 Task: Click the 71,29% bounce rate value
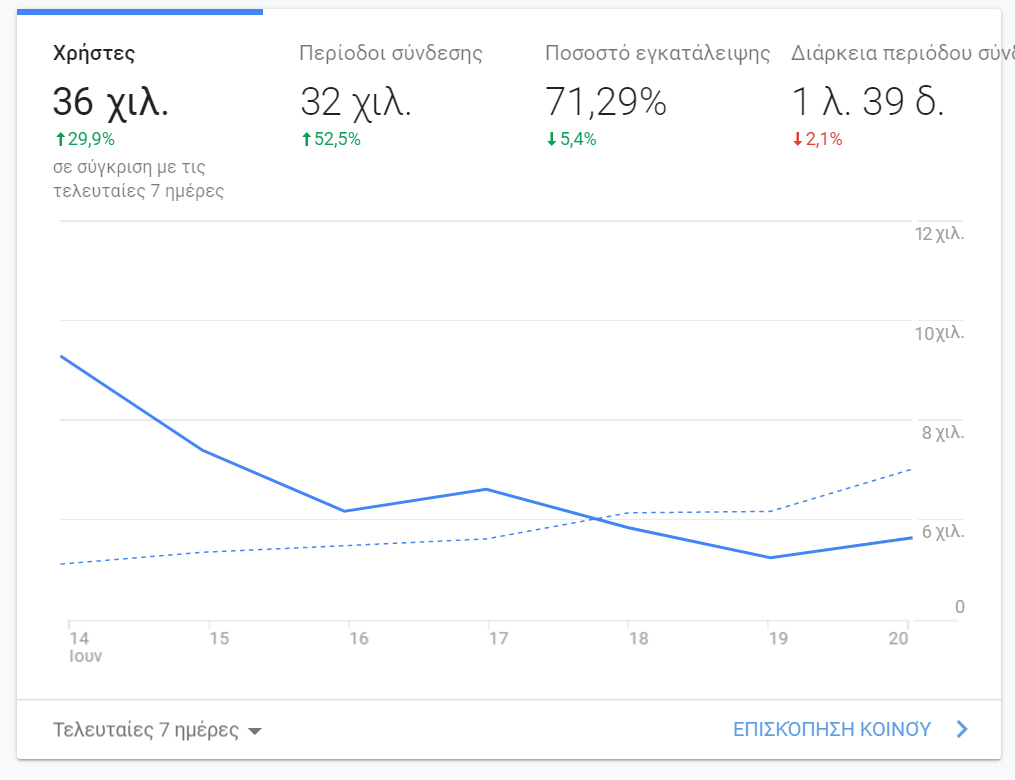coord(606,102)
